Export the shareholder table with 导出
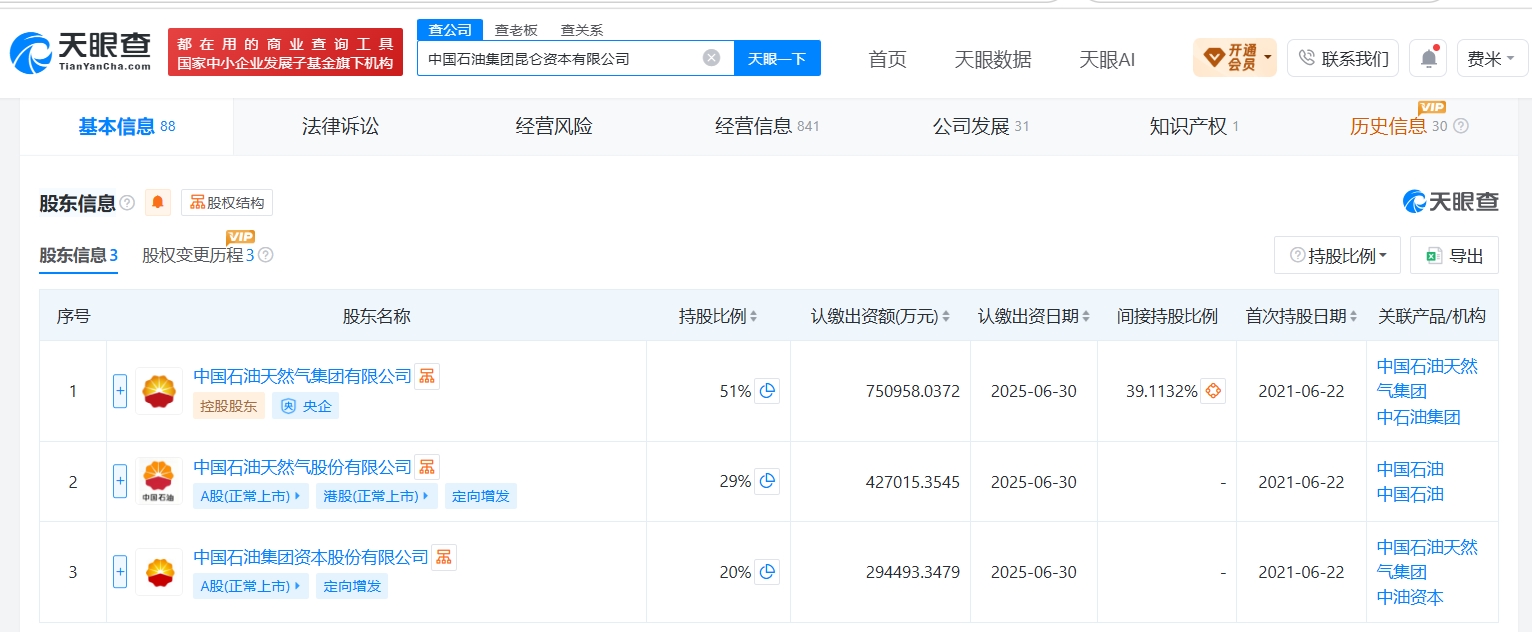 pos(1454,255)
